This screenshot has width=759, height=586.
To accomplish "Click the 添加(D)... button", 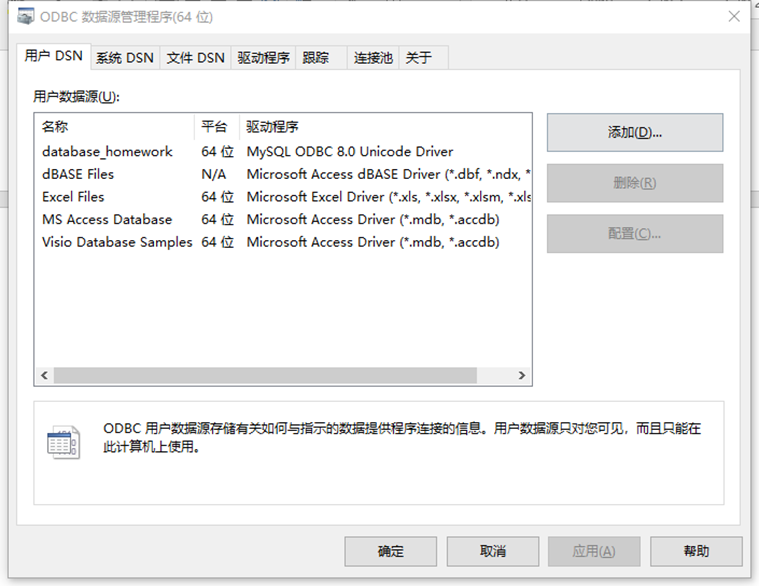I will [x=635, y=133].
